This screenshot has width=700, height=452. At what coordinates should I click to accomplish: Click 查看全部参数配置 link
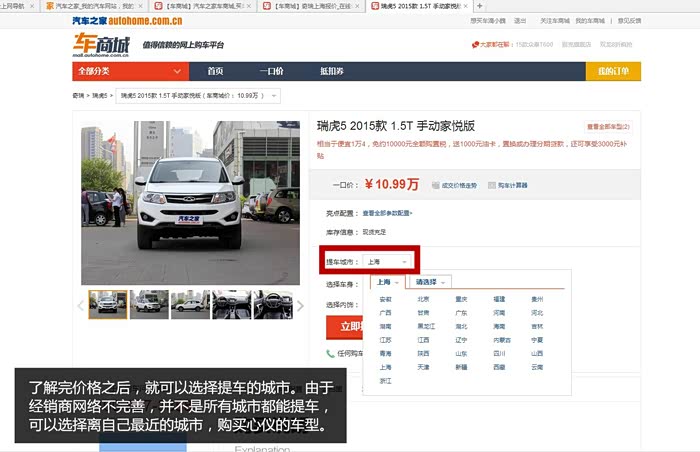(387, 213)
